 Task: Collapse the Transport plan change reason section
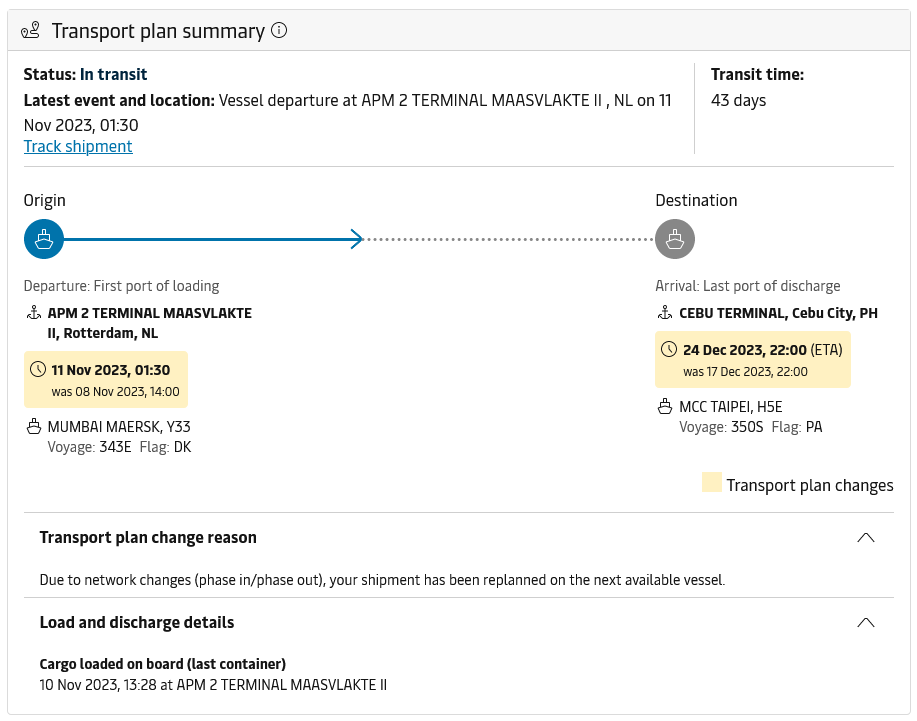(x=866, y=537)
